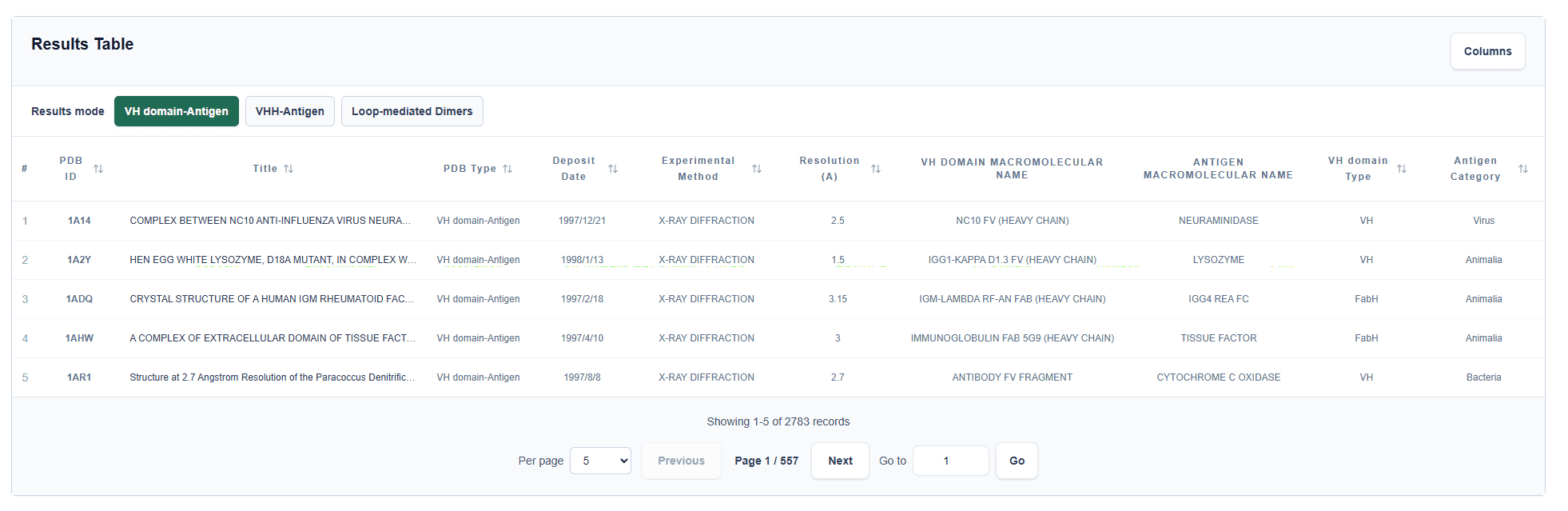The height and width of the screenshot is (511, 1568).
Task: Open PDB entry 1AR1
Action: tap(79, 377)
